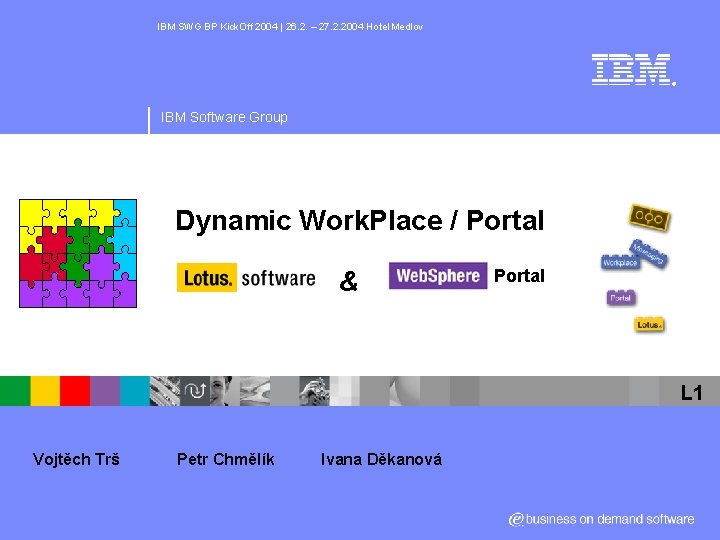The height and width of the screenshot is (540, 720).
Task: Select the purple WebSphere logo badge
Action: click(x=438, y=276)
